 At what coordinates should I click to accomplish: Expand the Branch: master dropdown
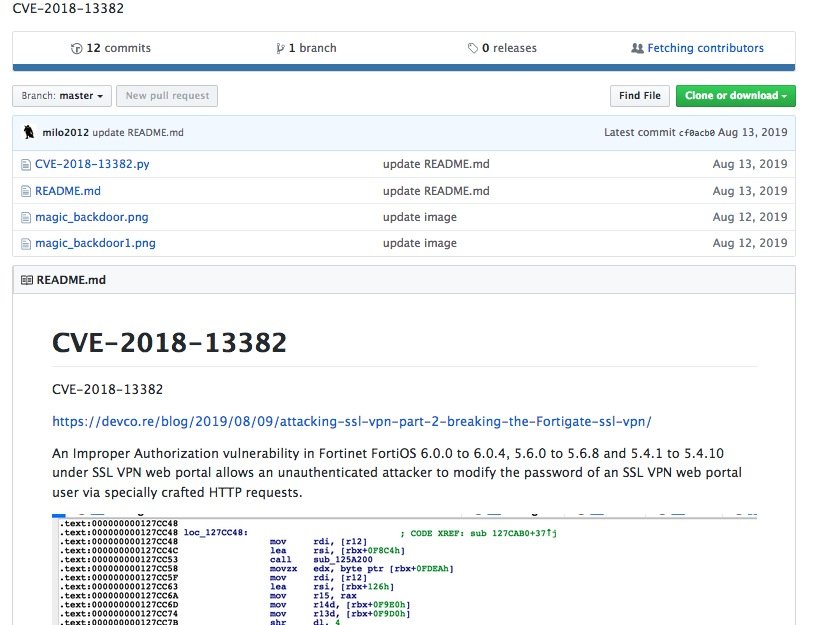coord(62,96)
